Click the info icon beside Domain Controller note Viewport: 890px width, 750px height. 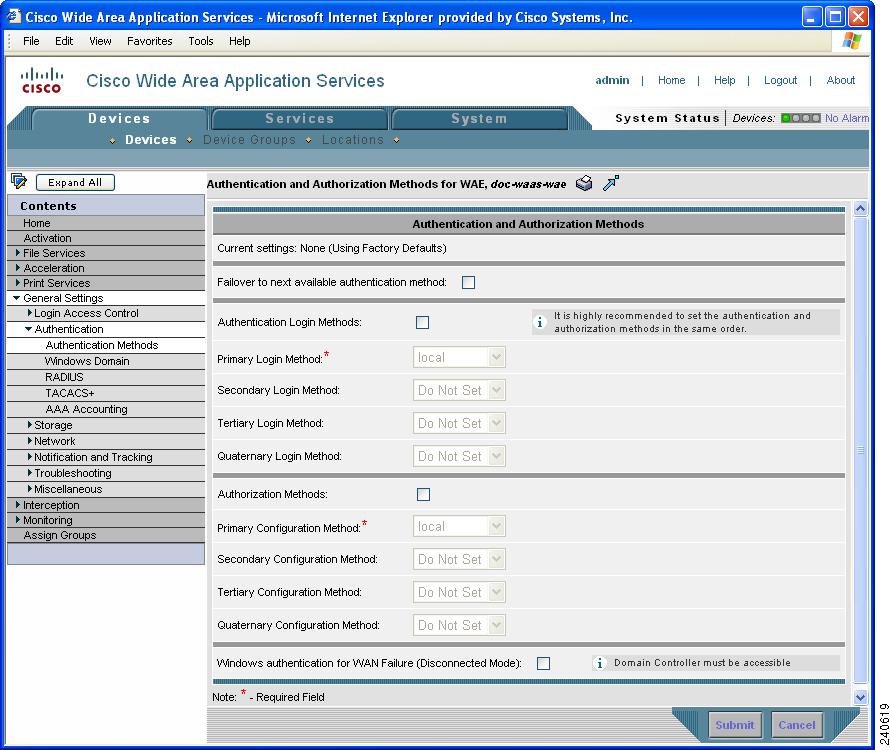click(x=599, y=663)
